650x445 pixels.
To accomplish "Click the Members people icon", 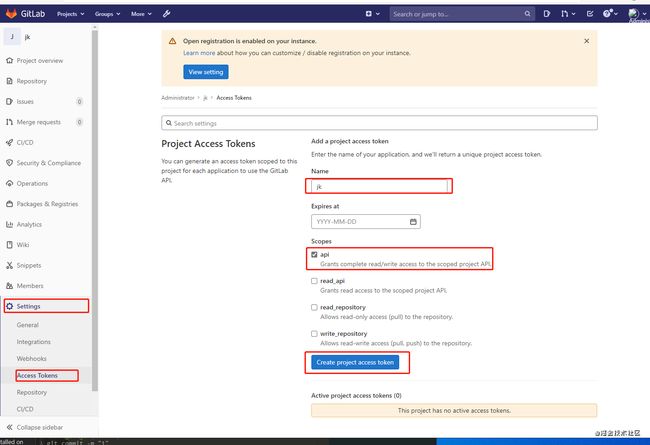I will point(10,286).
